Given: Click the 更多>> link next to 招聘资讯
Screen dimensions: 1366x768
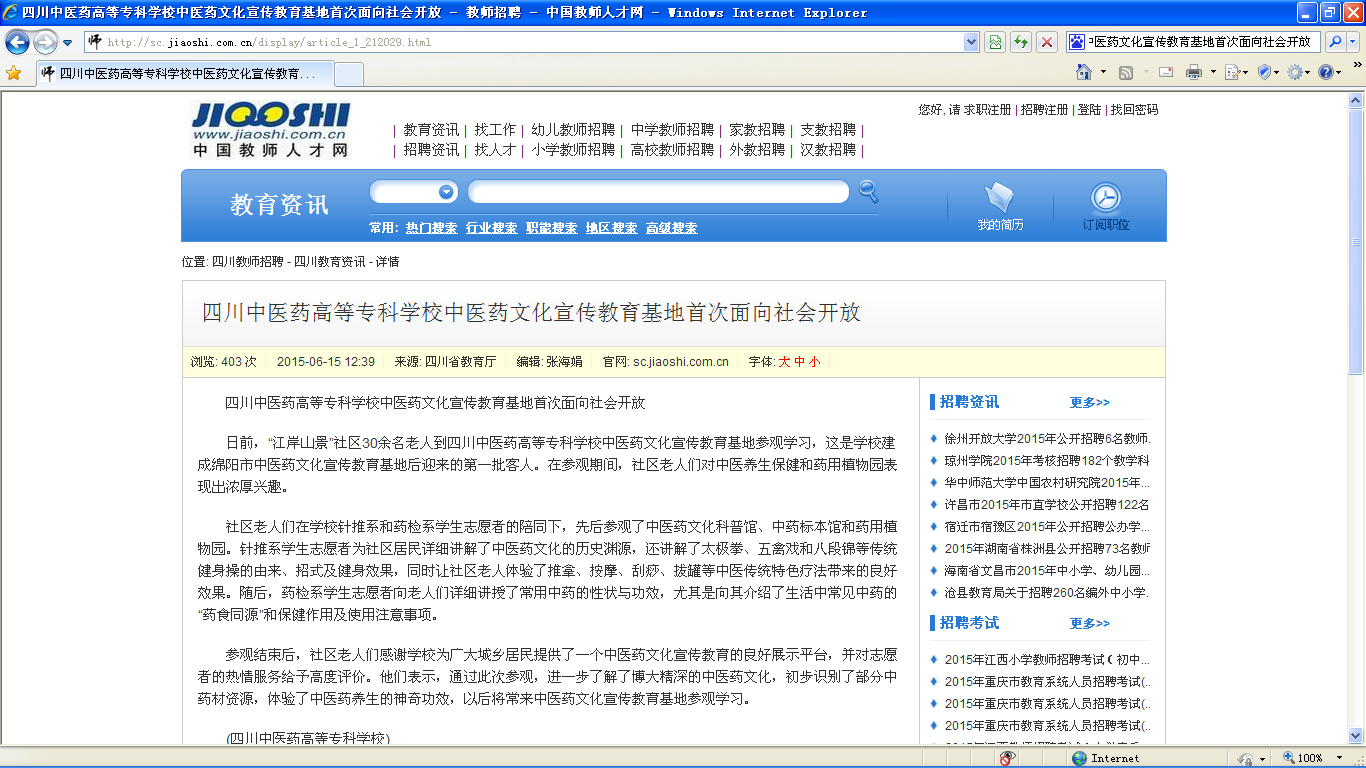Looking at the screenshot, I should point(1089,402).
